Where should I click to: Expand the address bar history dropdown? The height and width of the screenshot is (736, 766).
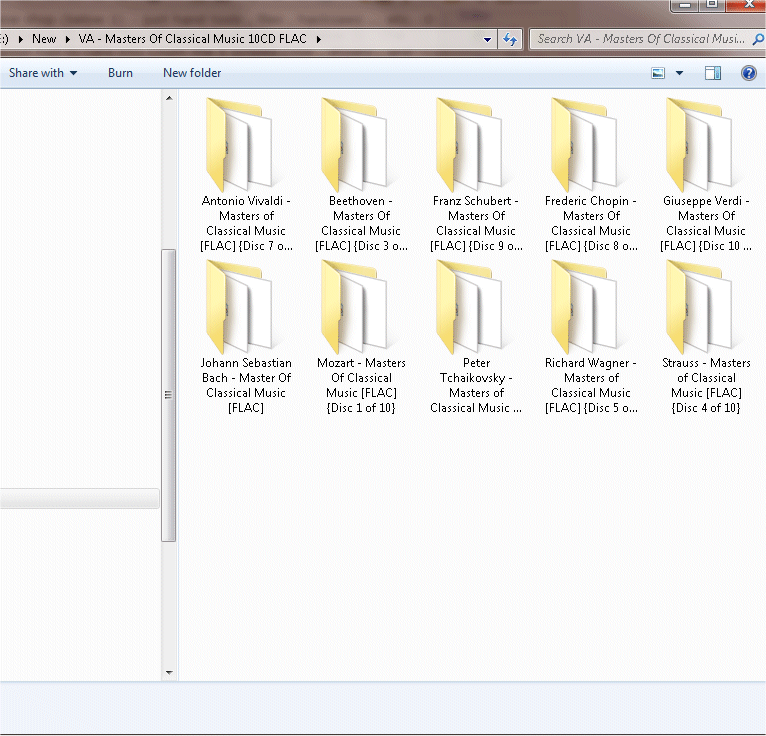click(487, 40)
